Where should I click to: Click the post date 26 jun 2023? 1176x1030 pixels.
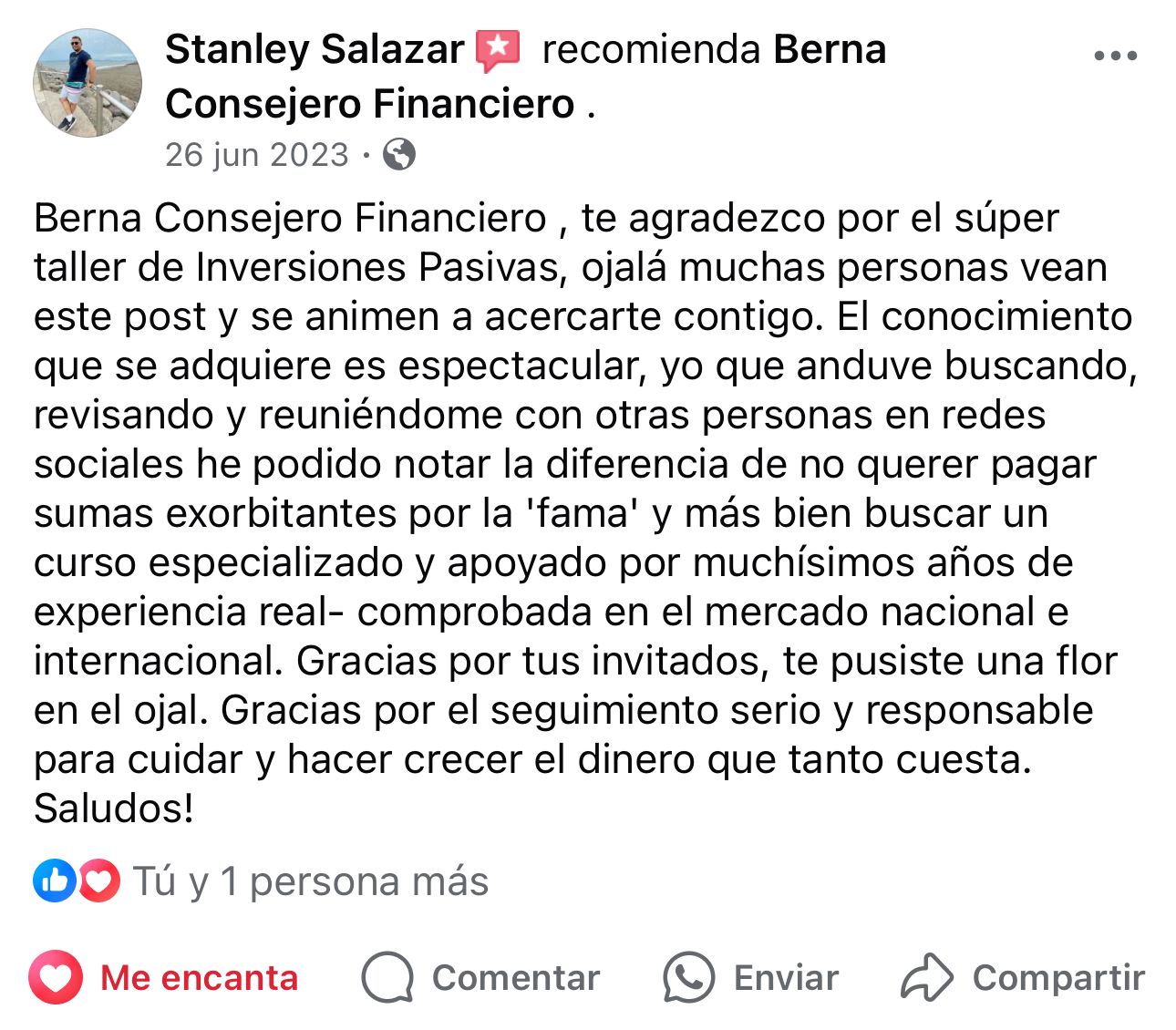[x=256, y=155]
